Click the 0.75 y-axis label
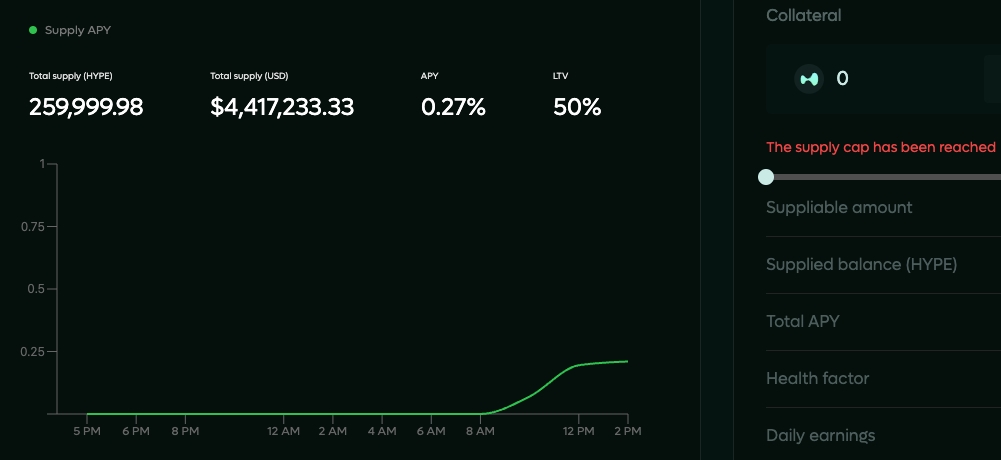The height and width of the screenshot is (460, 1001). (x=33, y=226)
